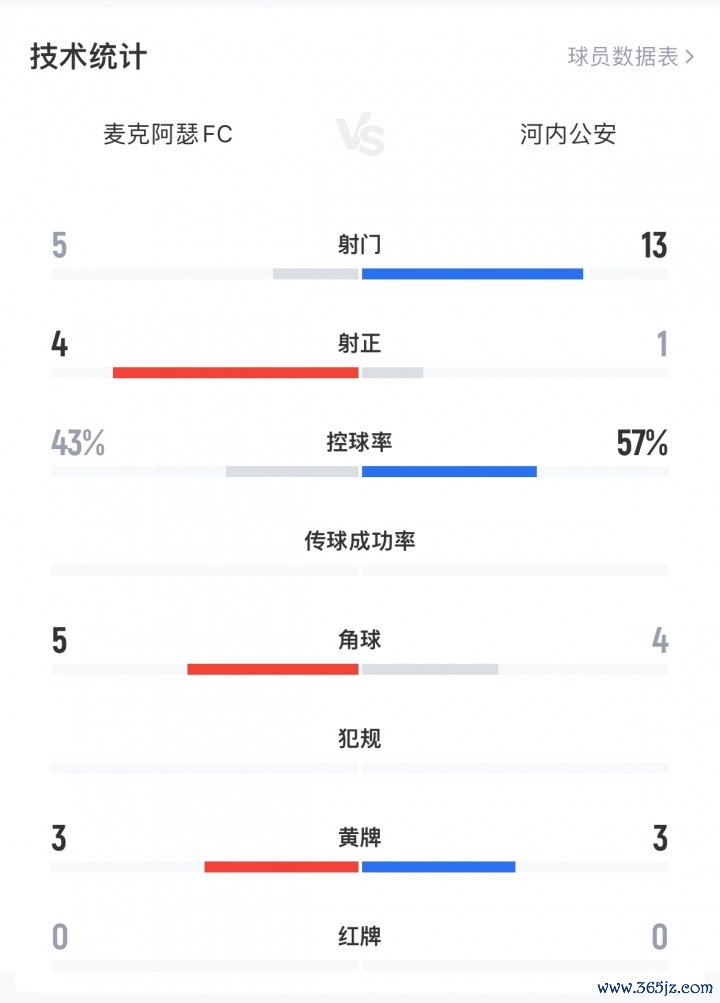Click the blue 控球率 57% bar
This screenshot has height=1003, width=720.
pyautogui.click(x=449, y=471)
